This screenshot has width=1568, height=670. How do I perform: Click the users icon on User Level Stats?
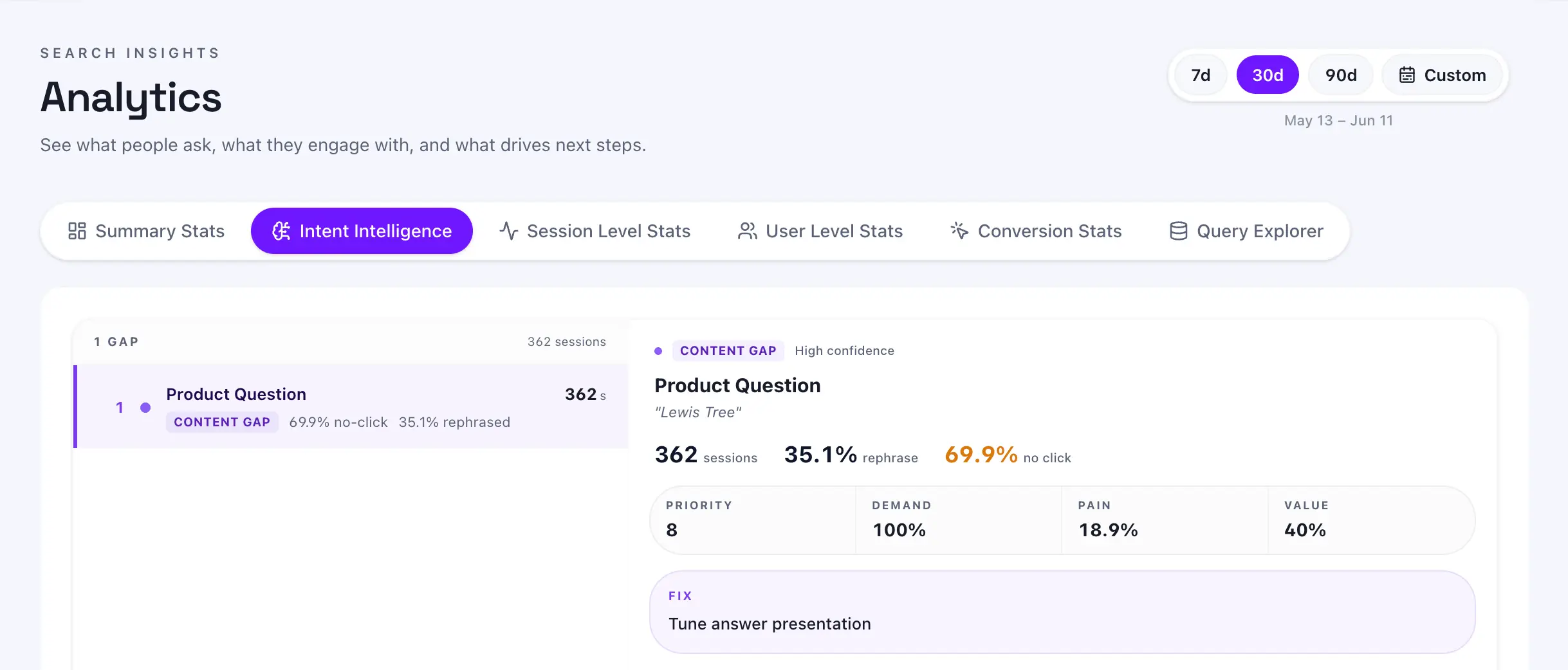(747, 231)
